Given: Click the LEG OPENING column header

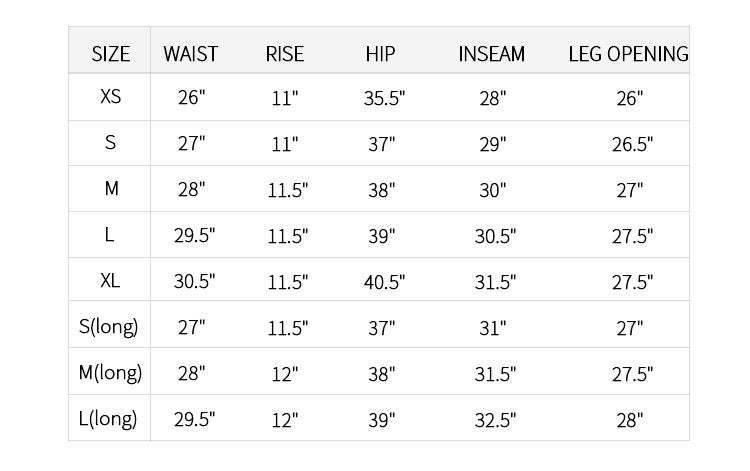Looking at the screenshot, I should 628,54.
